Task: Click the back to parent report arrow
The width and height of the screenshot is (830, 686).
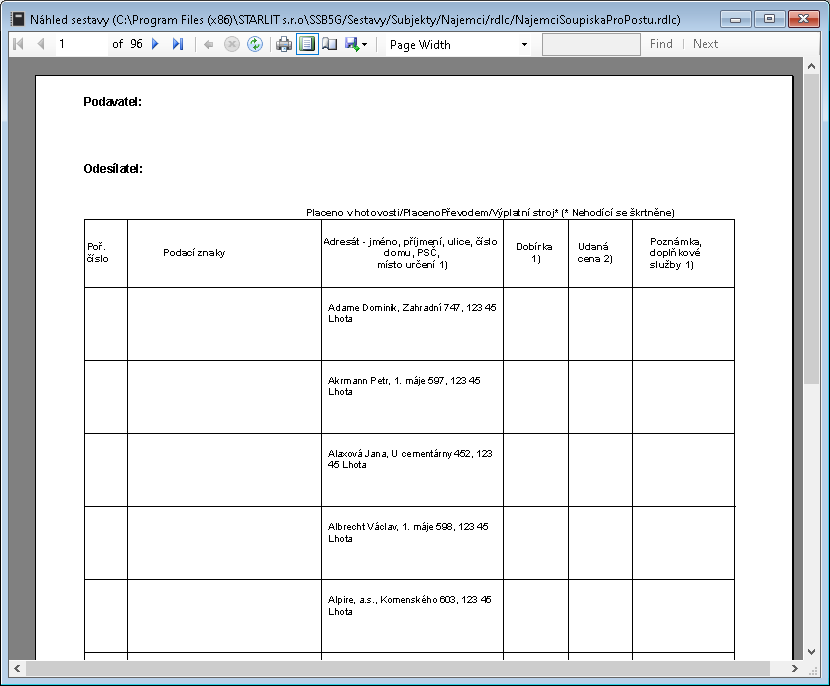Action: (208, 44)
